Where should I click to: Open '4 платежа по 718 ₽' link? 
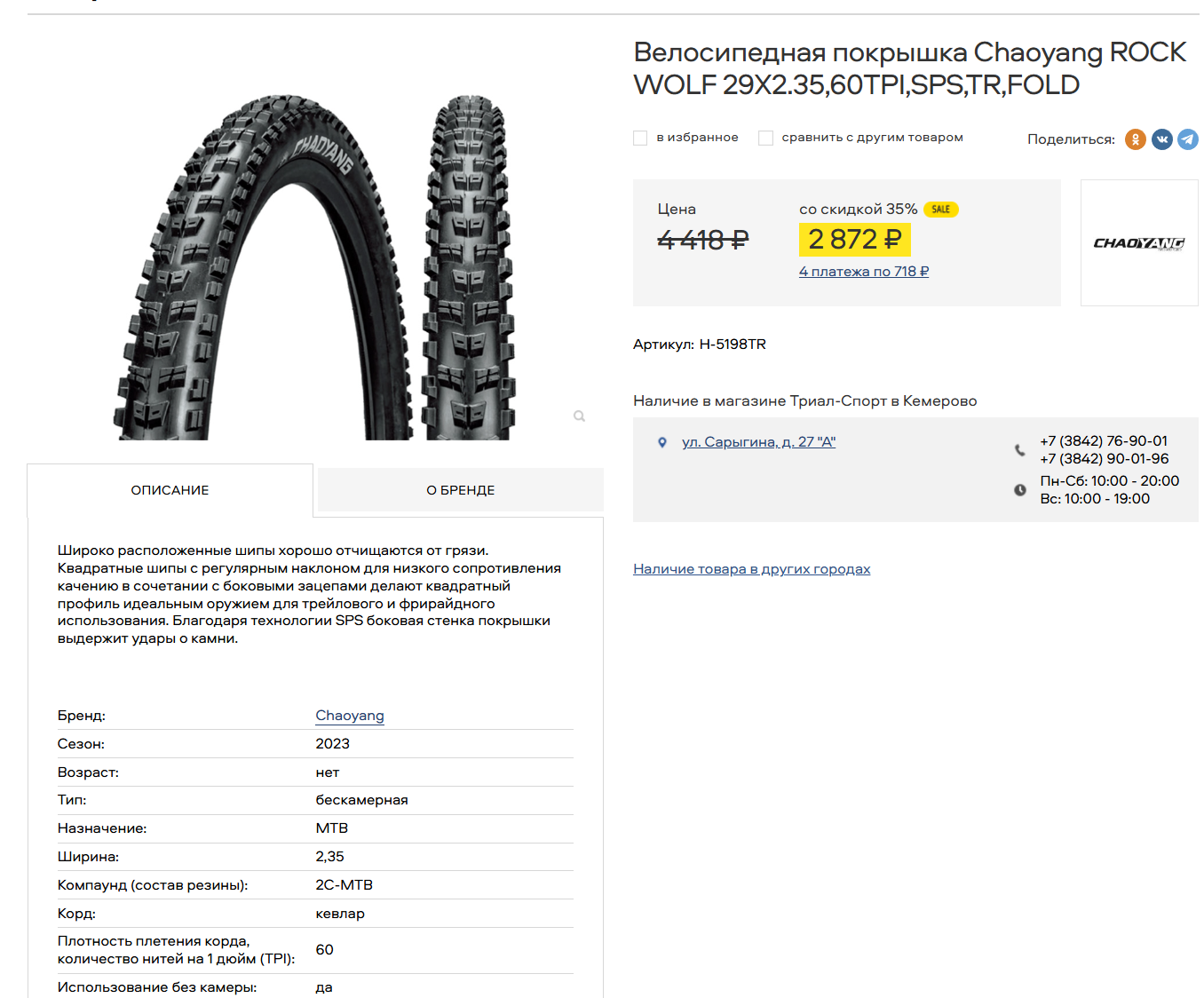(x=864, y=272)
